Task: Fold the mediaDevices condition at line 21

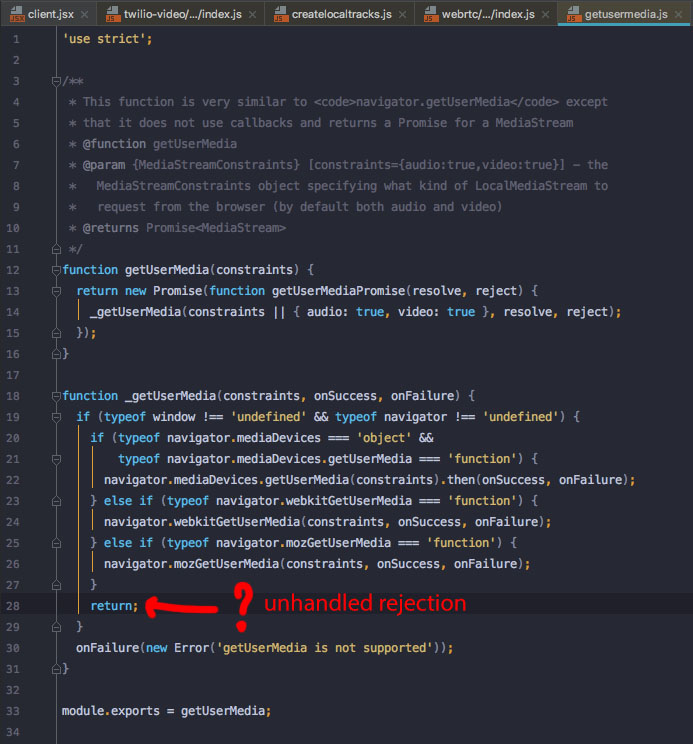Action: (x=56, y=459)
